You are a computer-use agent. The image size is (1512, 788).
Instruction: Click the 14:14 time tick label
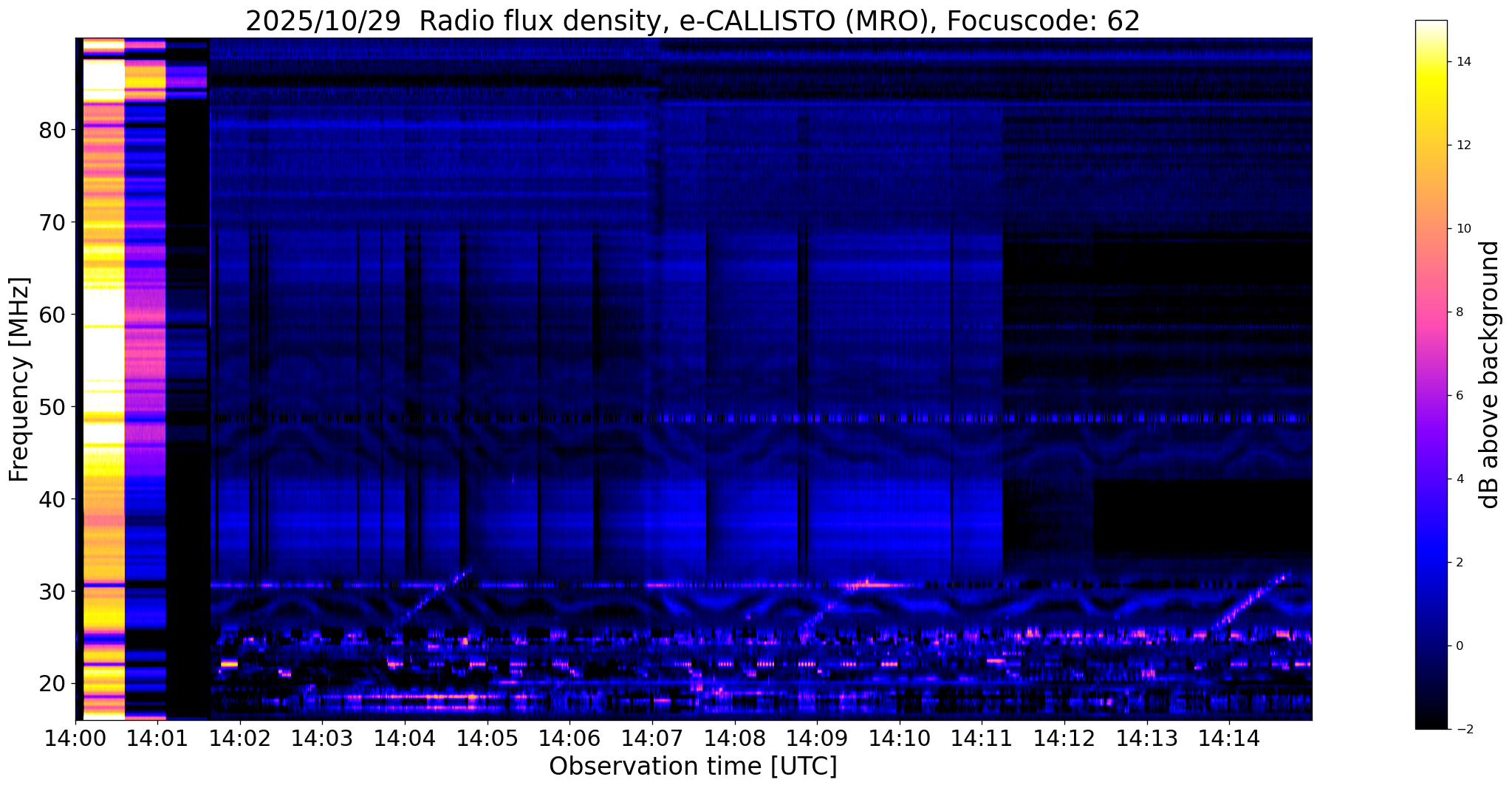(x=1229, y=738)
